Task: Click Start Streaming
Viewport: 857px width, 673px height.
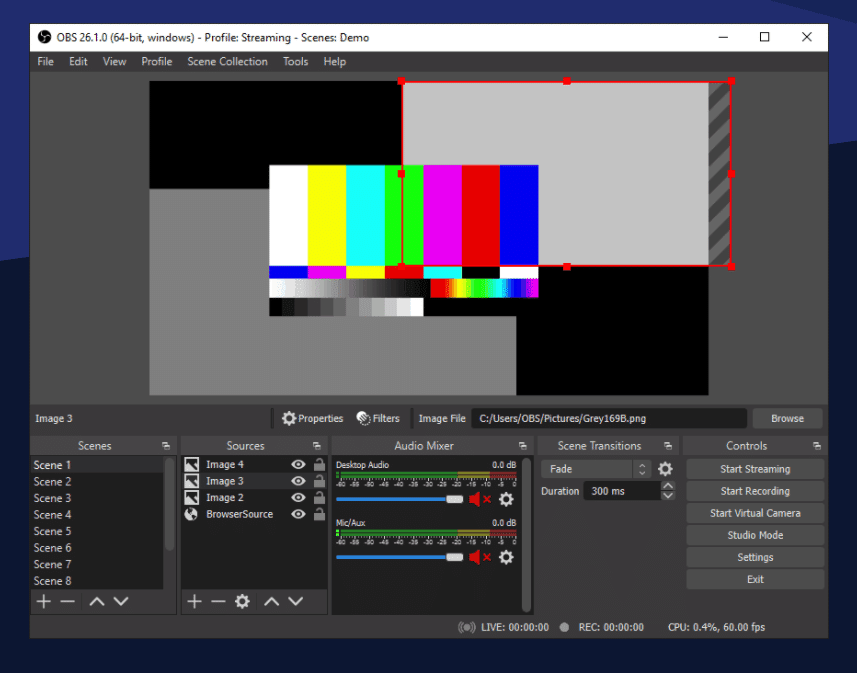Action: (755, 469)
